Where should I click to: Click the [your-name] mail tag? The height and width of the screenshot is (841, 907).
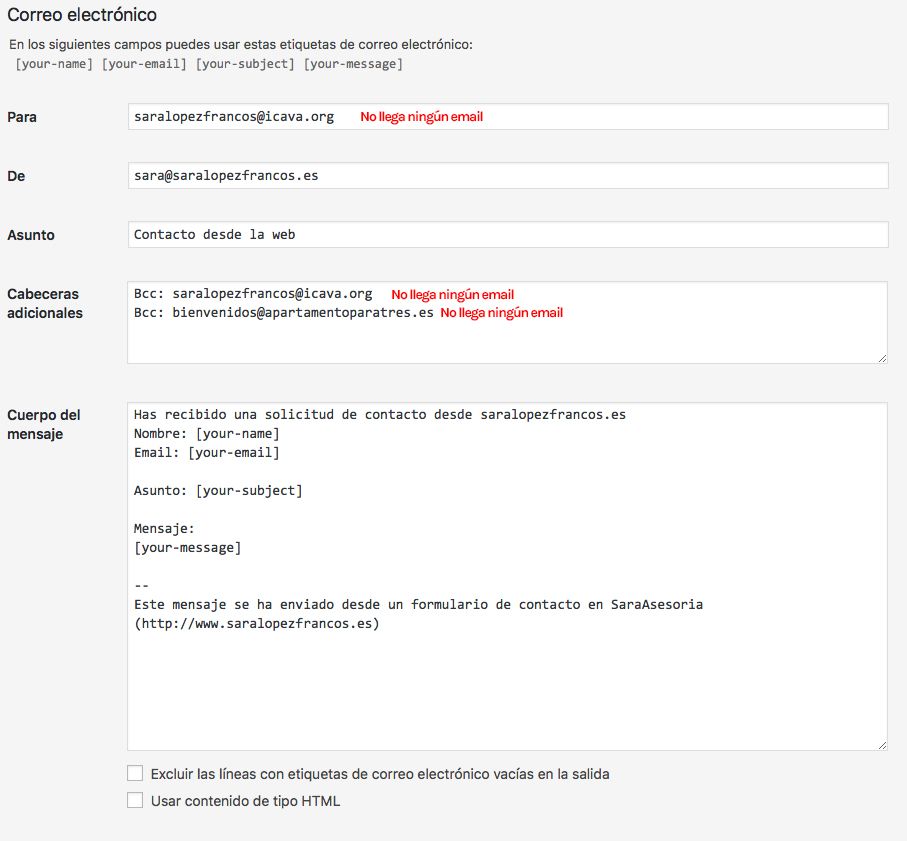point(54,64)
